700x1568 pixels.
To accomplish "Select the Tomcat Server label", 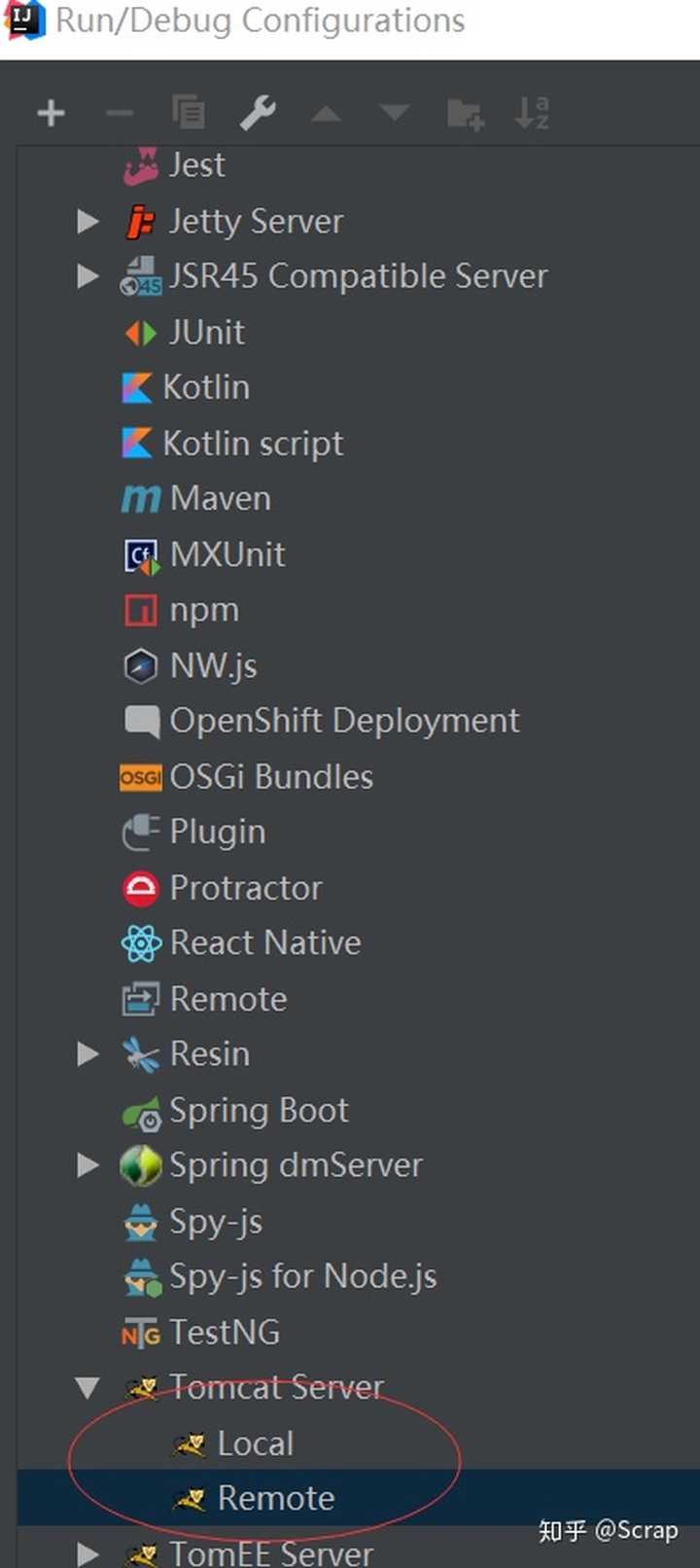I will tap(277, 1387).
